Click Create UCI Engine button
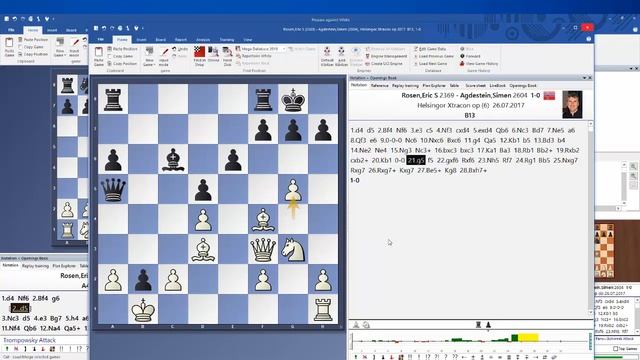The width and height of the screenshot is (640, 360). pos(384,64)
